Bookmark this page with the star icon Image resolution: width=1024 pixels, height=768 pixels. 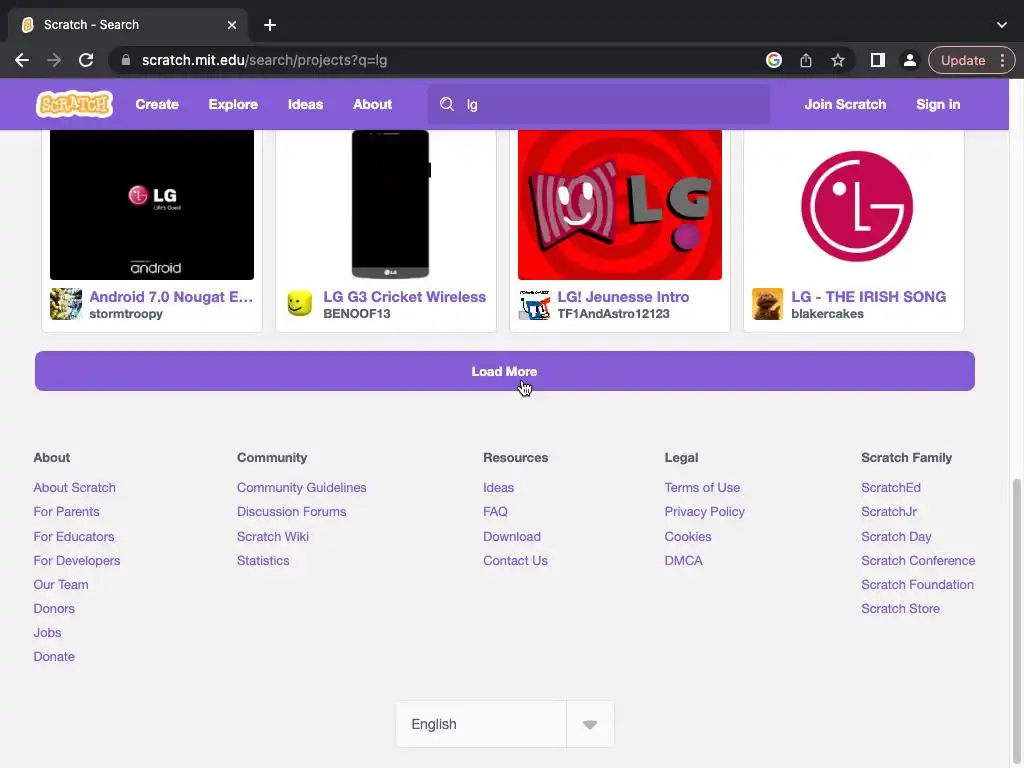pos(838,60)
